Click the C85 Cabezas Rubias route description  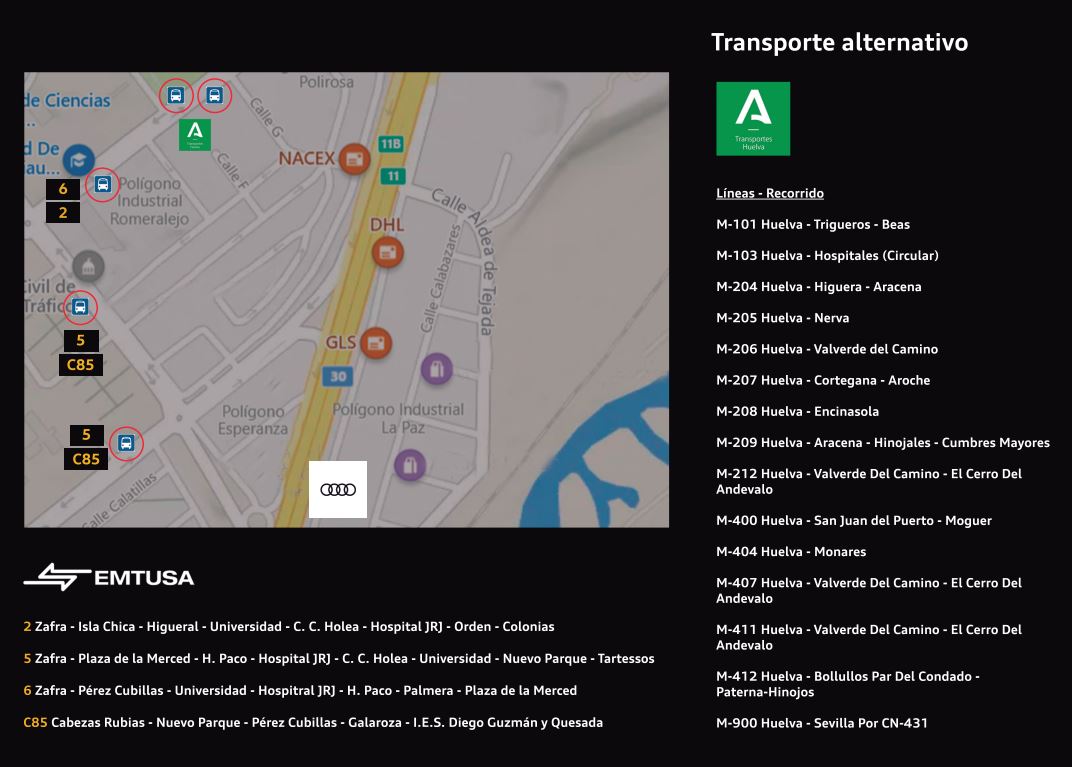313,723
